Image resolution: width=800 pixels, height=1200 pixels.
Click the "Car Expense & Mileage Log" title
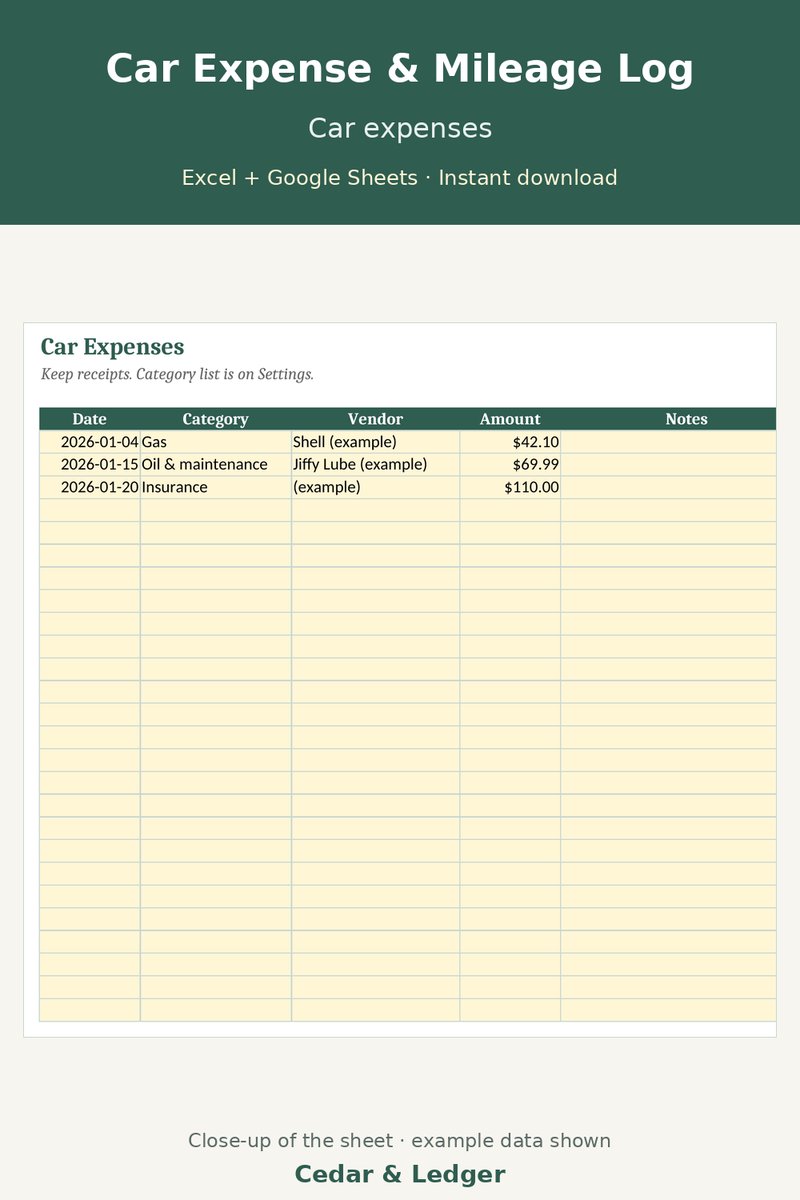click(x=400, y=70)
